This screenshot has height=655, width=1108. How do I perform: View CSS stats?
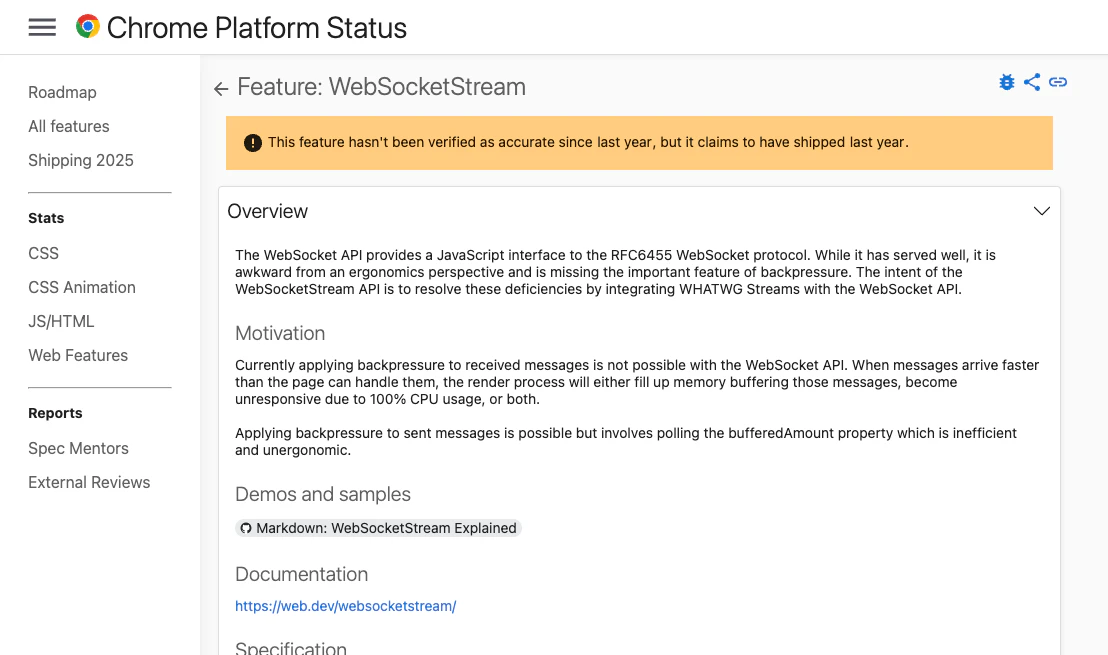point(43,253)
